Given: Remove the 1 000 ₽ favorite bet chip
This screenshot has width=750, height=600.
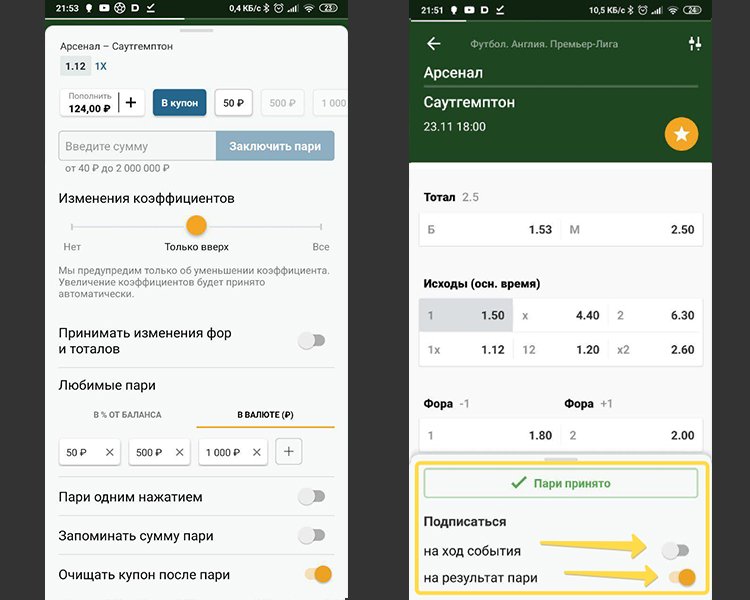Looking at the screenshot, I should 257,452.
